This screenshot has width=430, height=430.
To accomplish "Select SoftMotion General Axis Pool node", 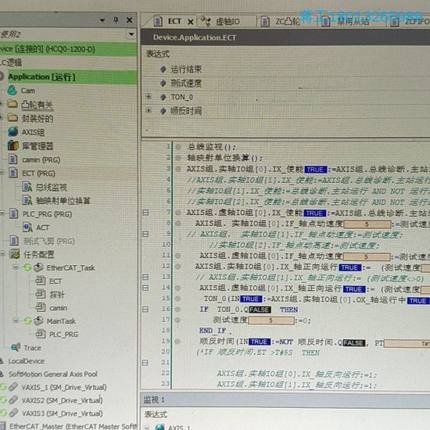I will point(53,374).
